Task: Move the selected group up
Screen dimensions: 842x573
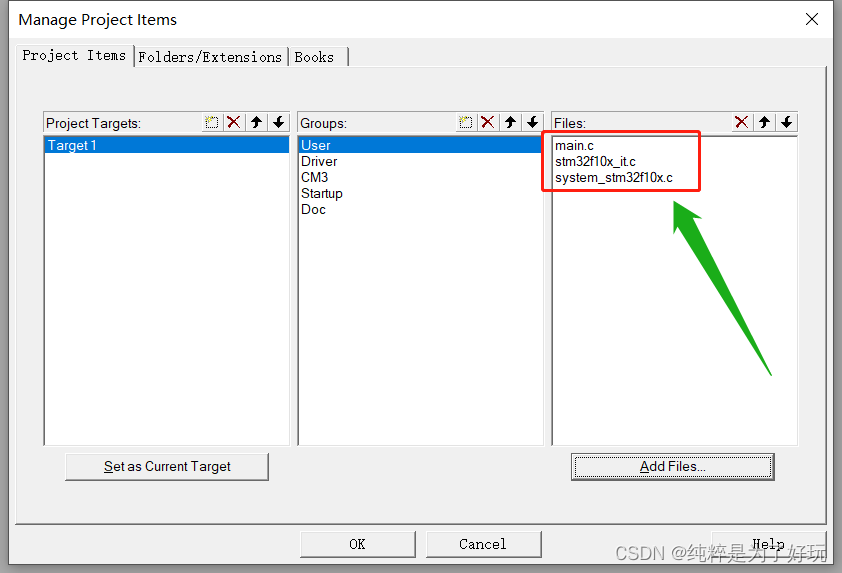Action: (x=511, y=122)
